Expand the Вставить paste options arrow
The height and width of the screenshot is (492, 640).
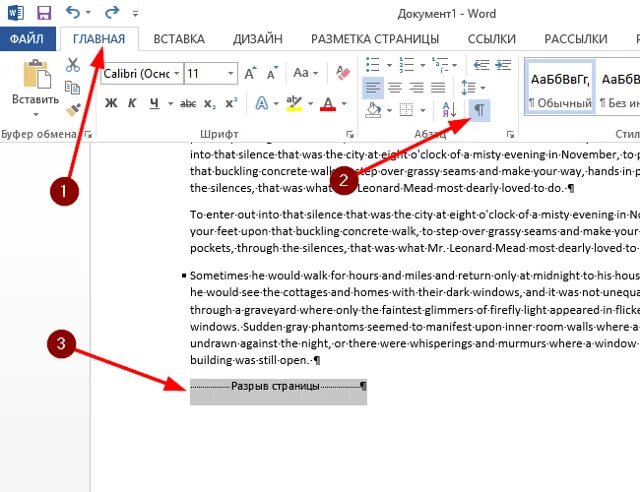tap(36, 114)
